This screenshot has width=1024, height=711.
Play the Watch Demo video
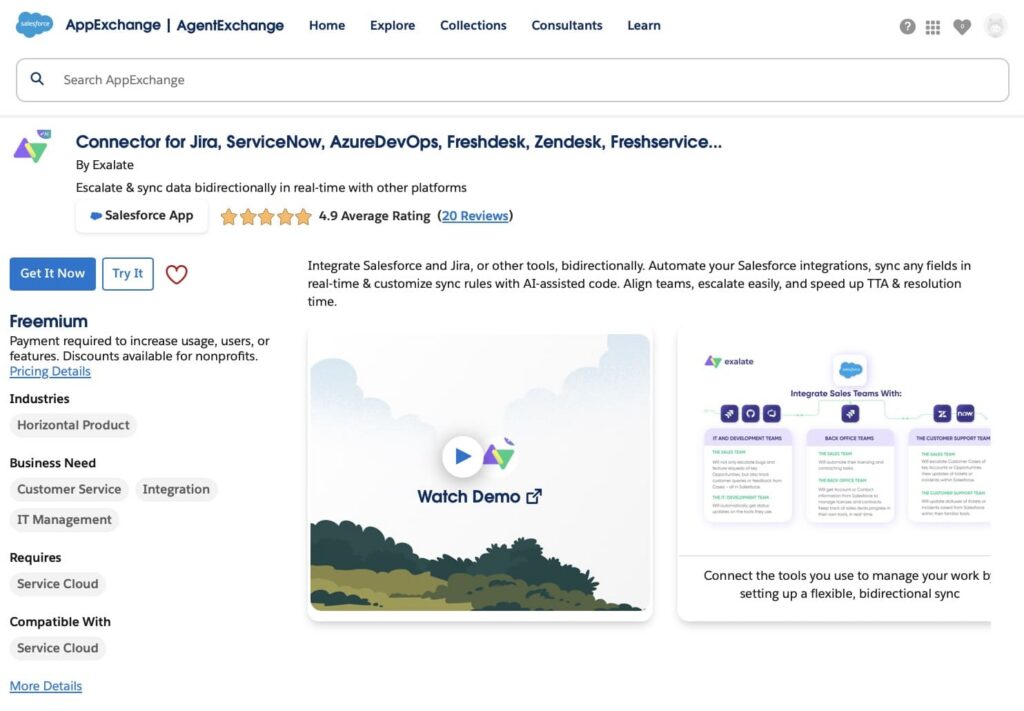coord(462,456)
